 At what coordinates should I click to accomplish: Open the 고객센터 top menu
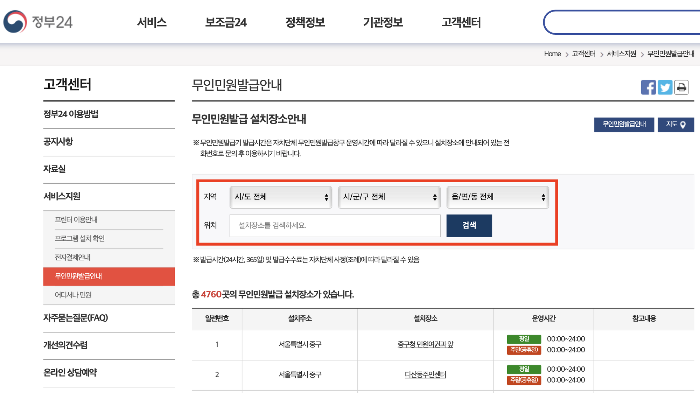(461, 22)
